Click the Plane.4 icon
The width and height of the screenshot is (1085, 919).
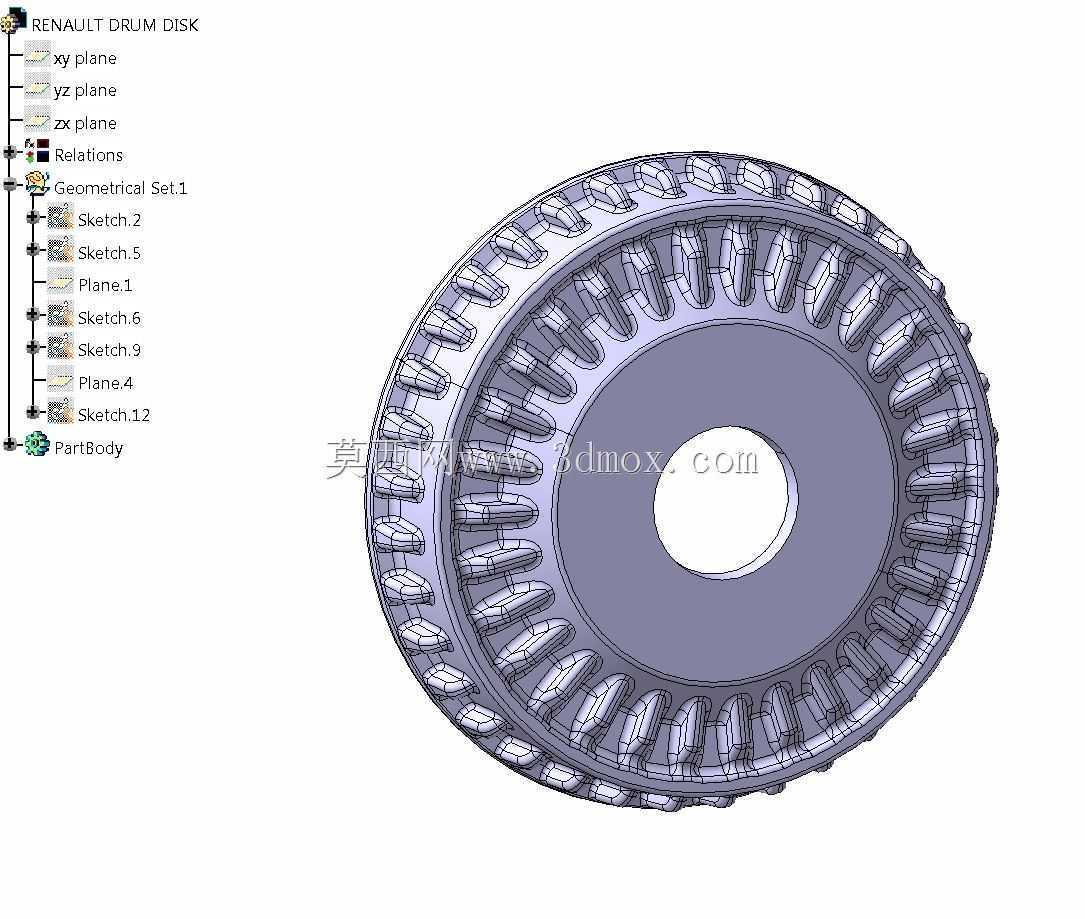pyautogui.click(x=60, y=379)
